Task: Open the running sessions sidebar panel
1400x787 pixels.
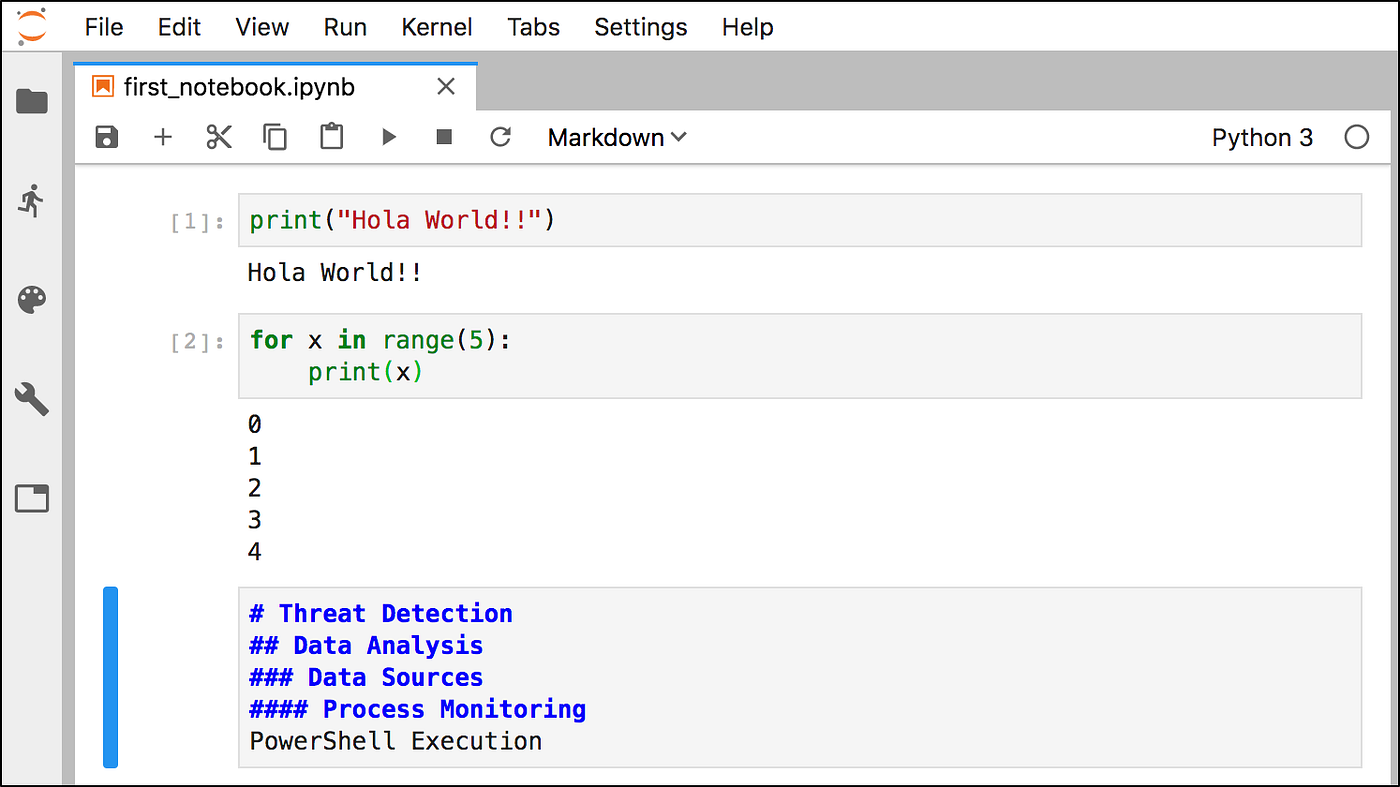Action: click(32, 200)
